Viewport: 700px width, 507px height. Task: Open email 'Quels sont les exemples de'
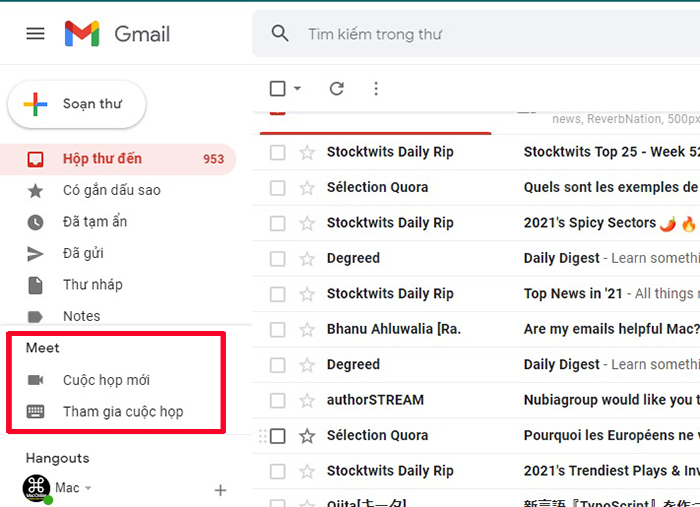(x=612, y=187)
